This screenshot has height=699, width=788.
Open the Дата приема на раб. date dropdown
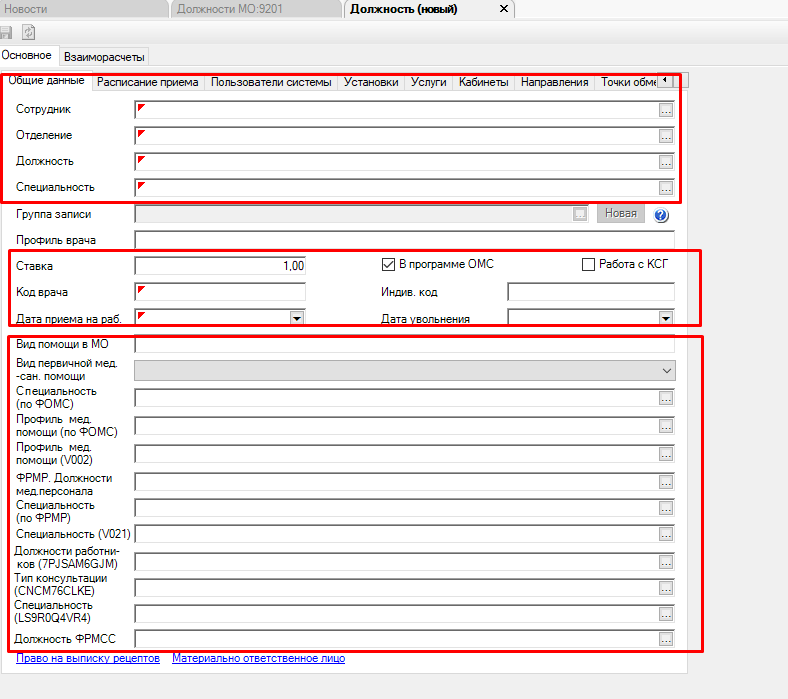[x=297, y=318]
